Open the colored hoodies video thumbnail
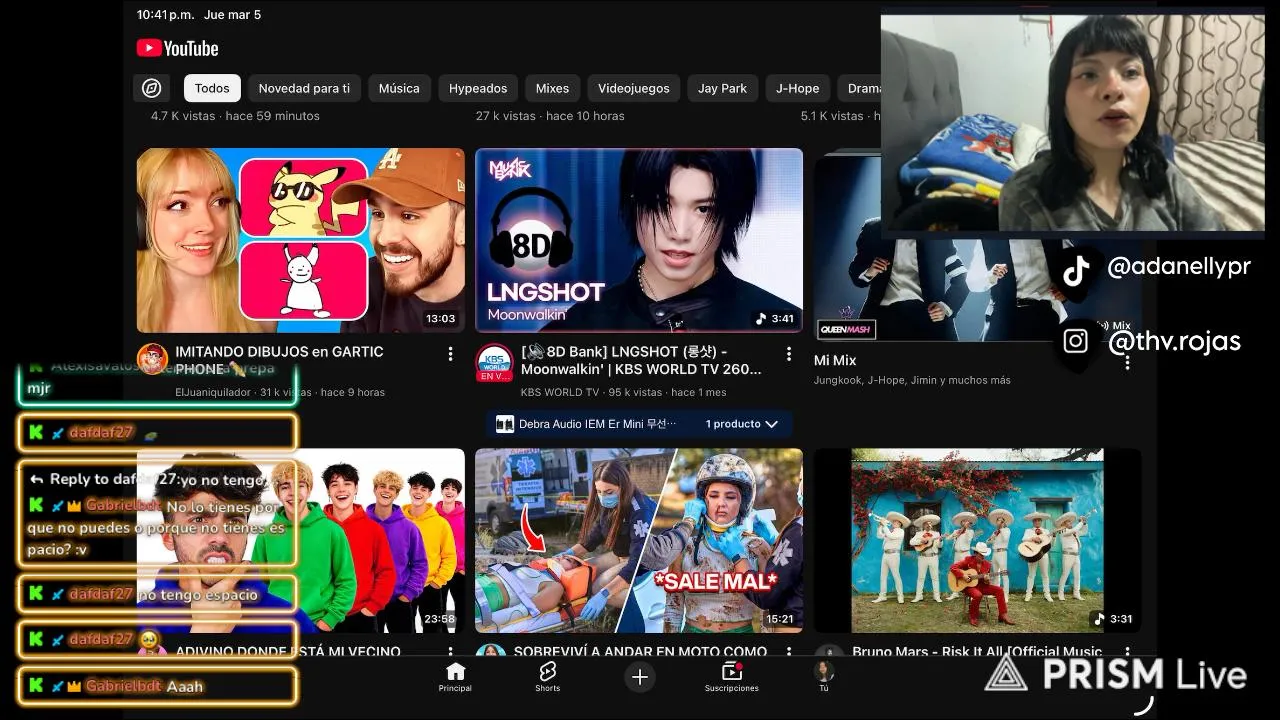The width and height of the screenshot is (1280, 720). (x=301, y=540)
